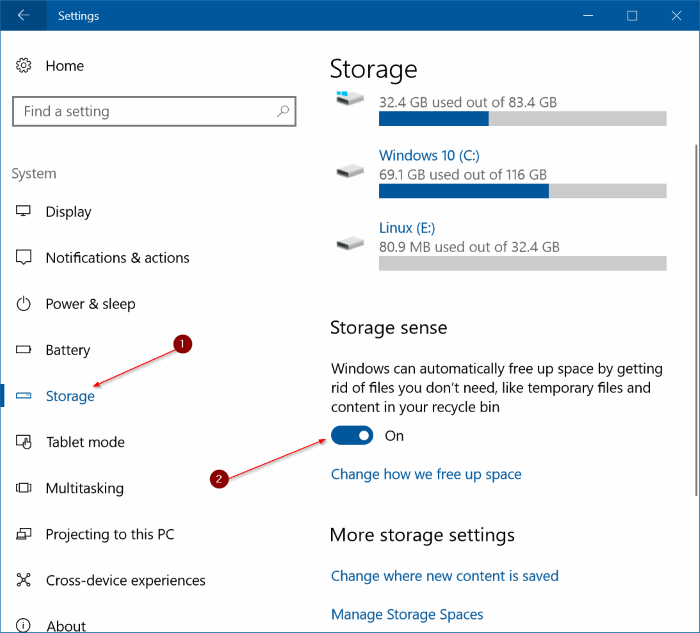
Task: Click the Multitasking icon
Action: tap(24, 488)
